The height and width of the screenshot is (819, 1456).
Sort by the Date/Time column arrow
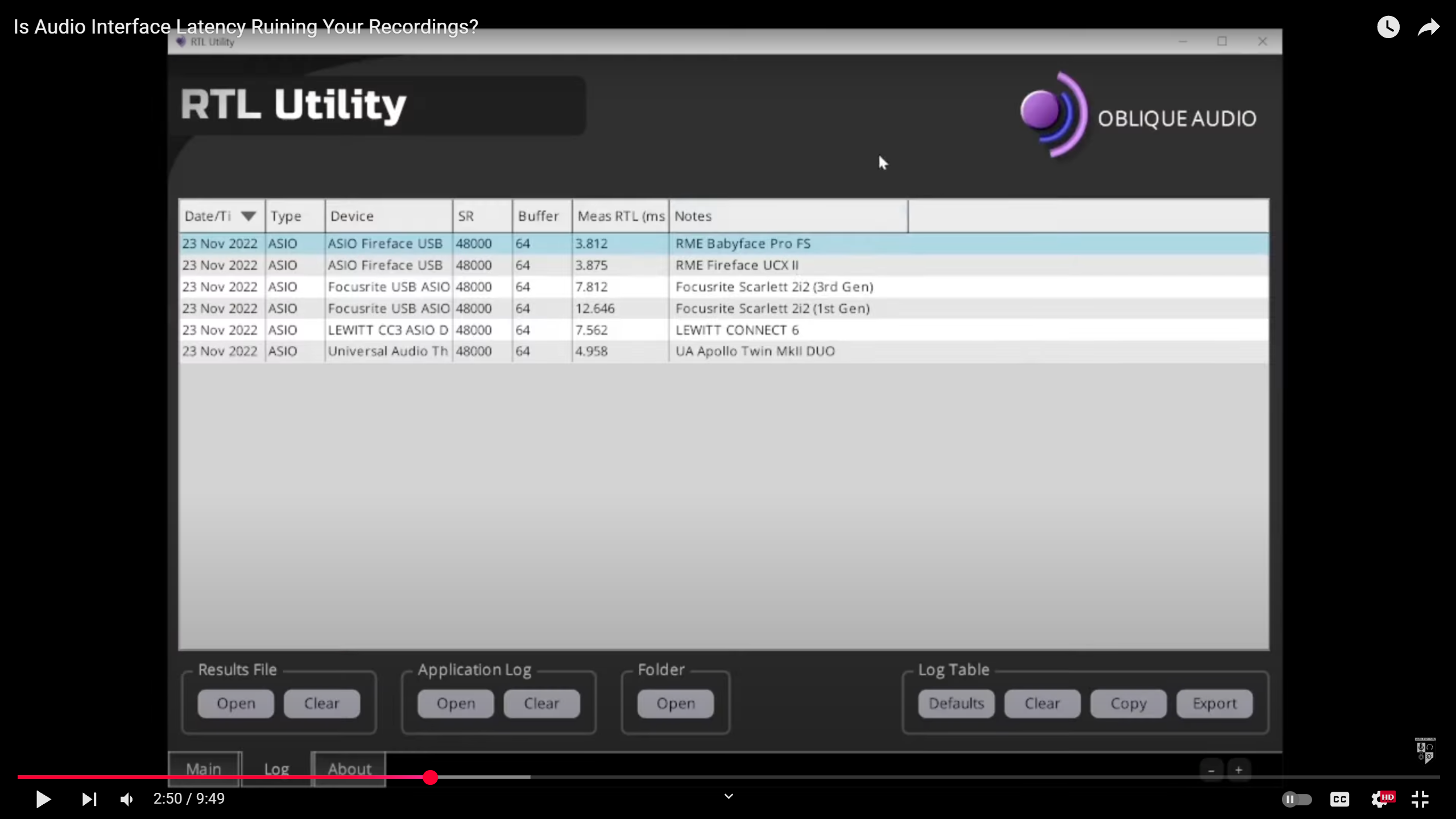pyautogui.click(x=248, y=216)
